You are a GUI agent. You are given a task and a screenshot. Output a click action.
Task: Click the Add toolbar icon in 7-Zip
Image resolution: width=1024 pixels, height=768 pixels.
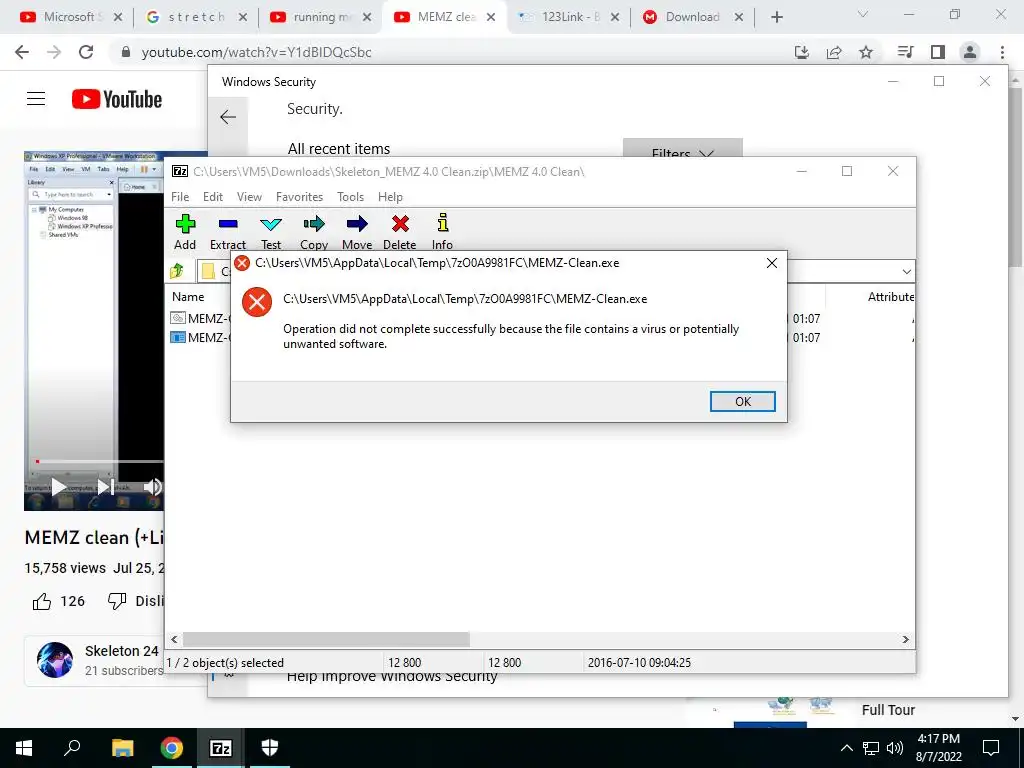(x=185, y=232)
